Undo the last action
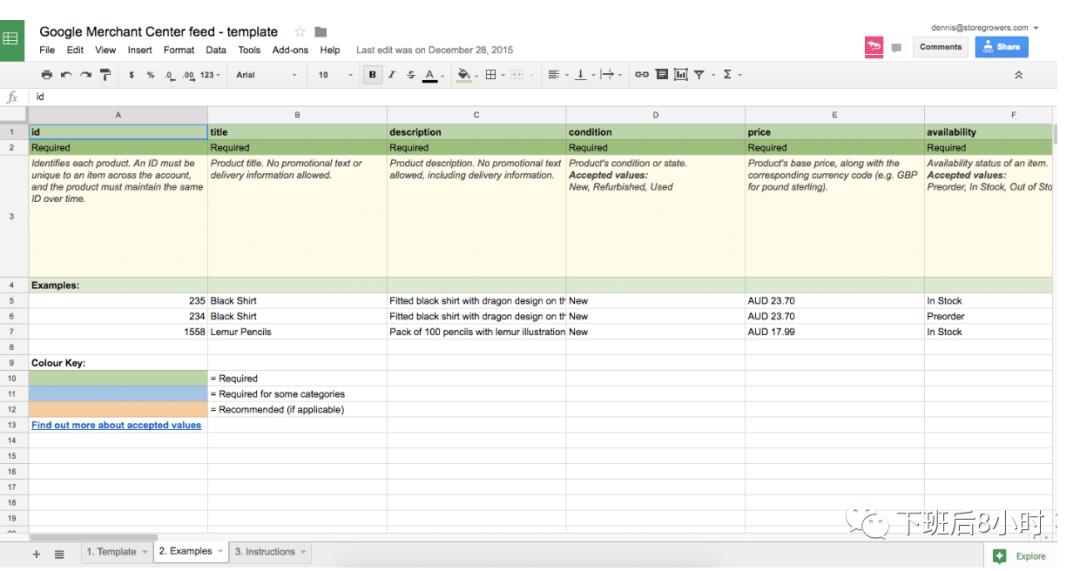1080x571 pixels. pyautogui.click(x=65, y=75)
